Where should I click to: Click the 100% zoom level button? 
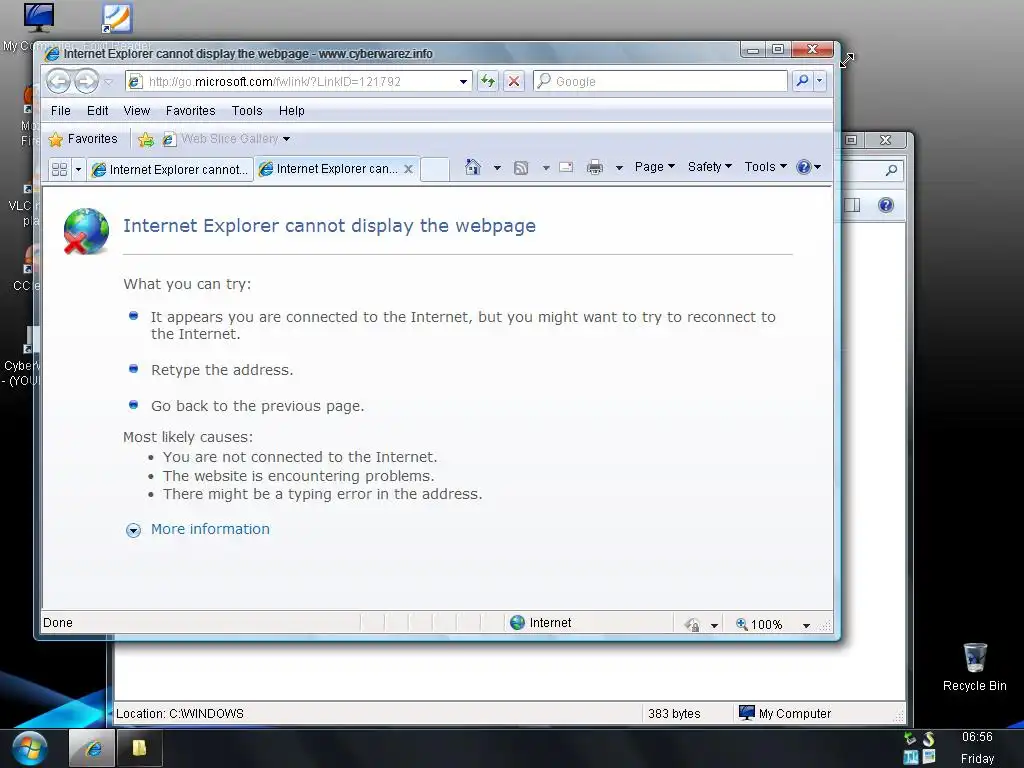click(x=758, y=625)
